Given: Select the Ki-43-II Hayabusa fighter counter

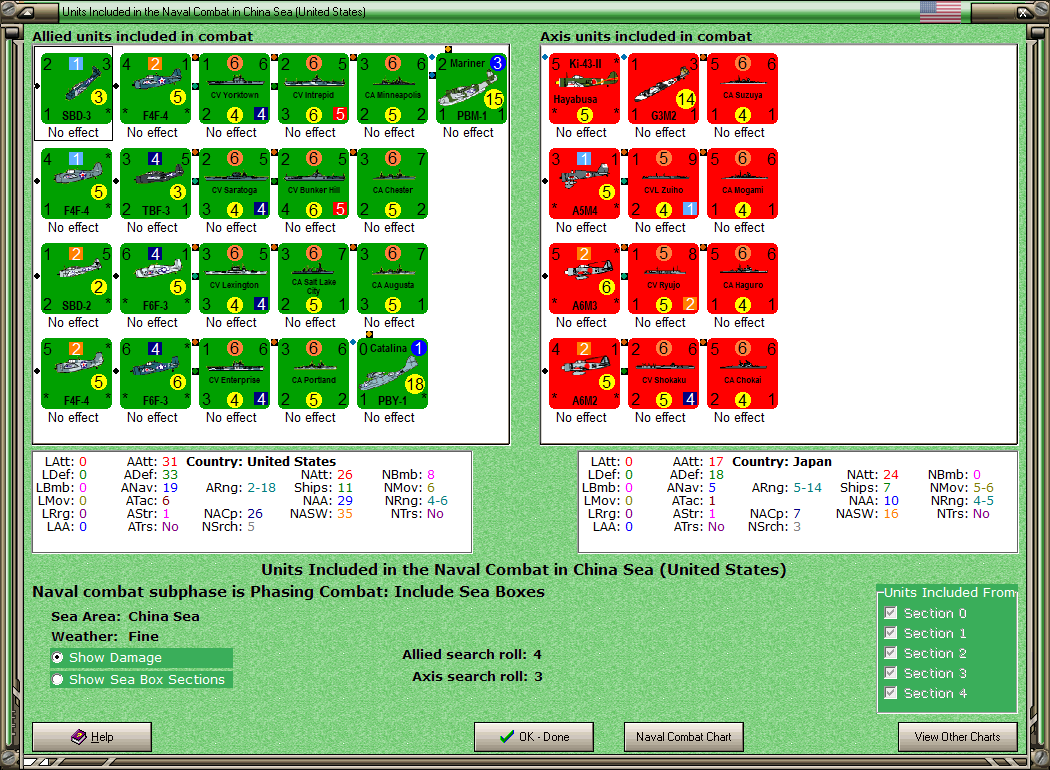Looking at the screenshot, I should tap(585, 88).
